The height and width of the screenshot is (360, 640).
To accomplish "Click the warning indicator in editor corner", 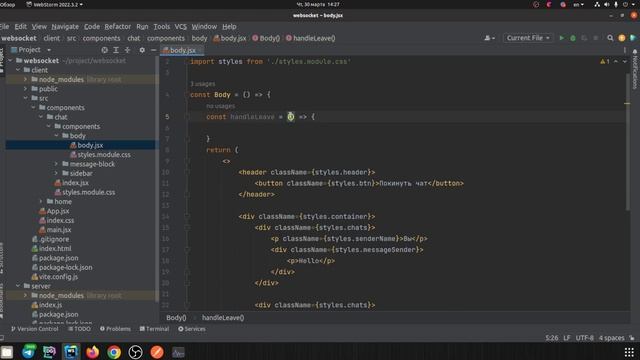I will [x=604, y=62].
